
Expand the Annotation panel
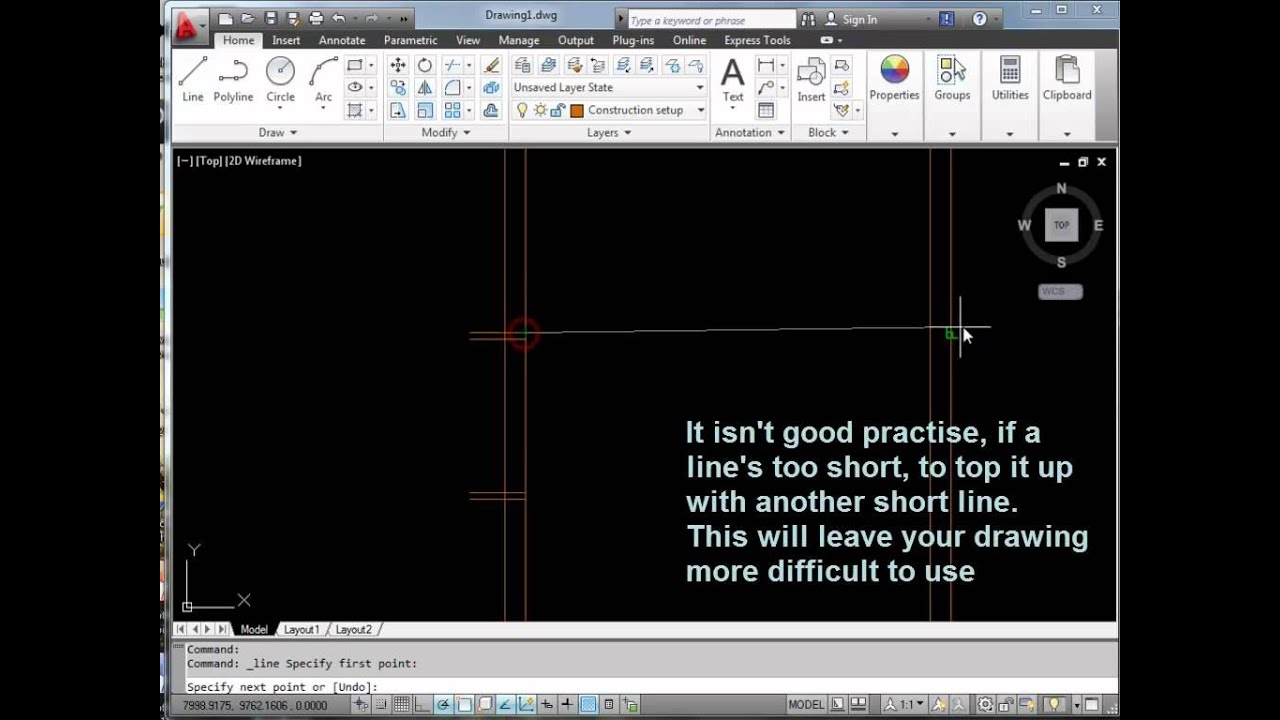[x=750, y=132]
